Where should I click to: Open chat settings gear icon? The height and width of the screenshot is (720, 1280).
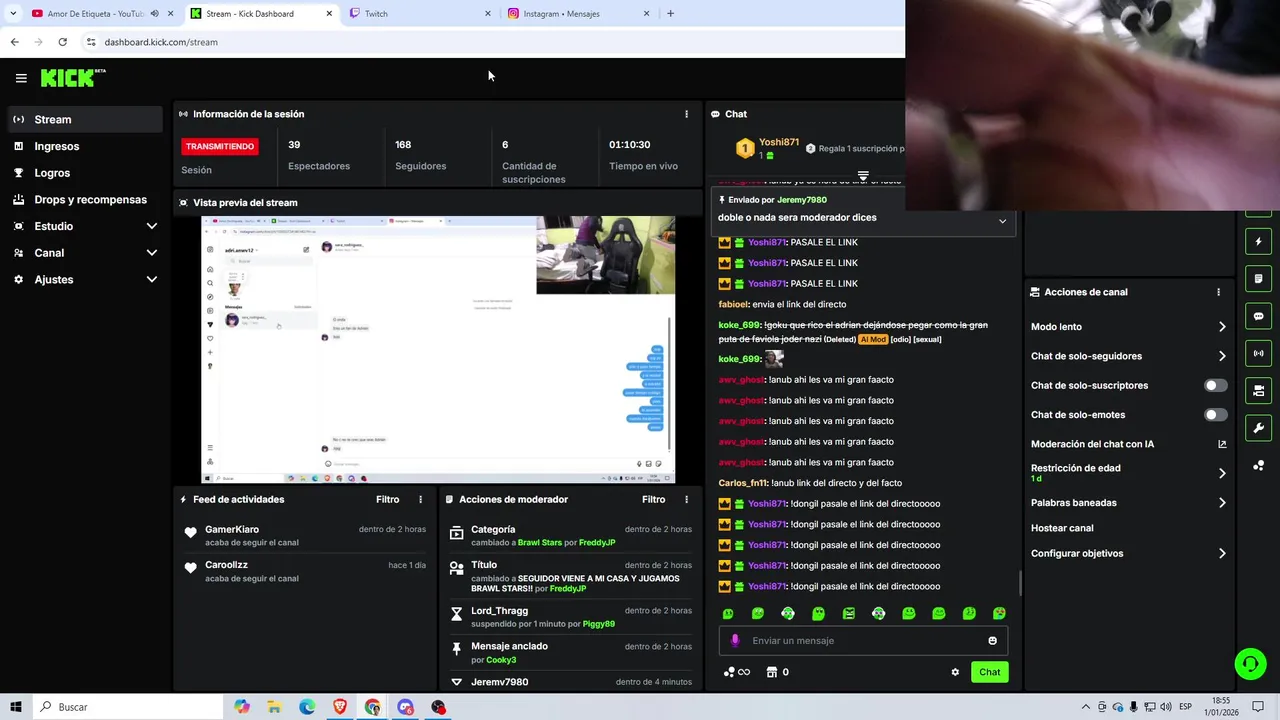(955, 672)
